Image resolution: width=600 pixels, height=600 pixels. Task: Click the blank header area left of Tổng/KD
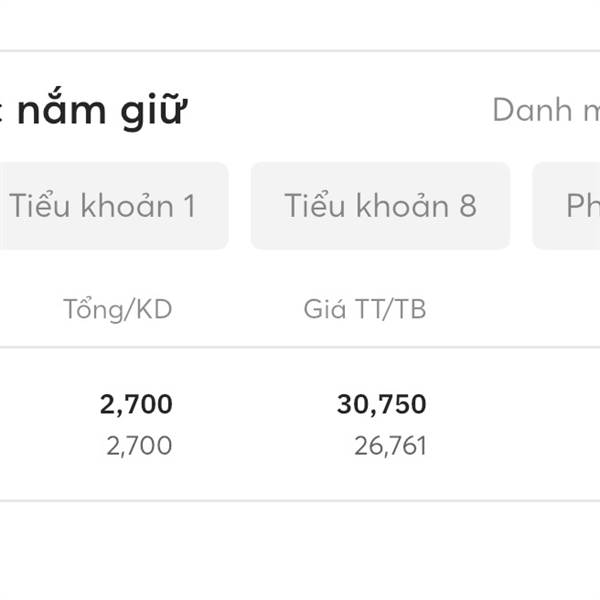coord(30,310)
